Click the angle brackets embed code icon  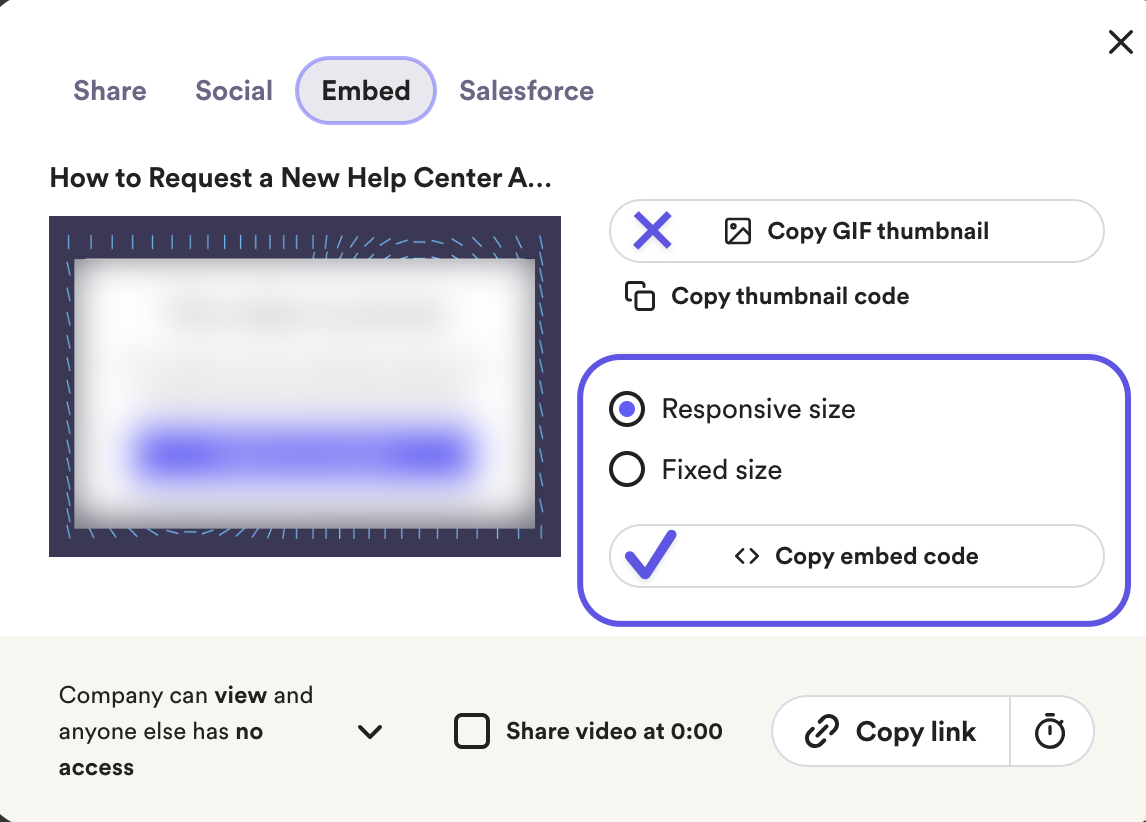coord(746,557)
